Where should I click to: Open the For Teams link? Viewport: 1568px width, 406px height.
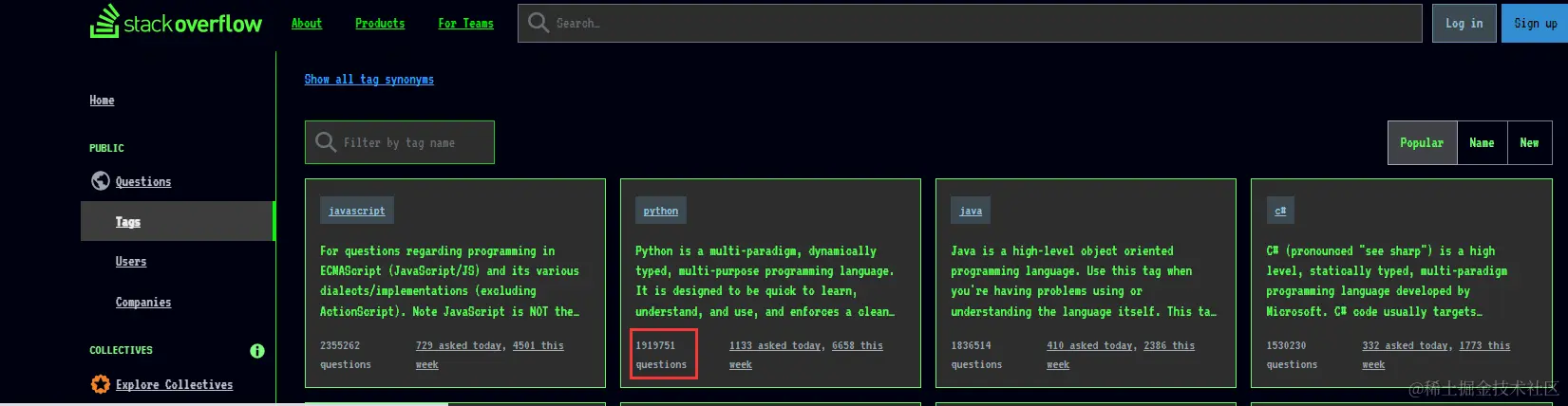point(465,24)
